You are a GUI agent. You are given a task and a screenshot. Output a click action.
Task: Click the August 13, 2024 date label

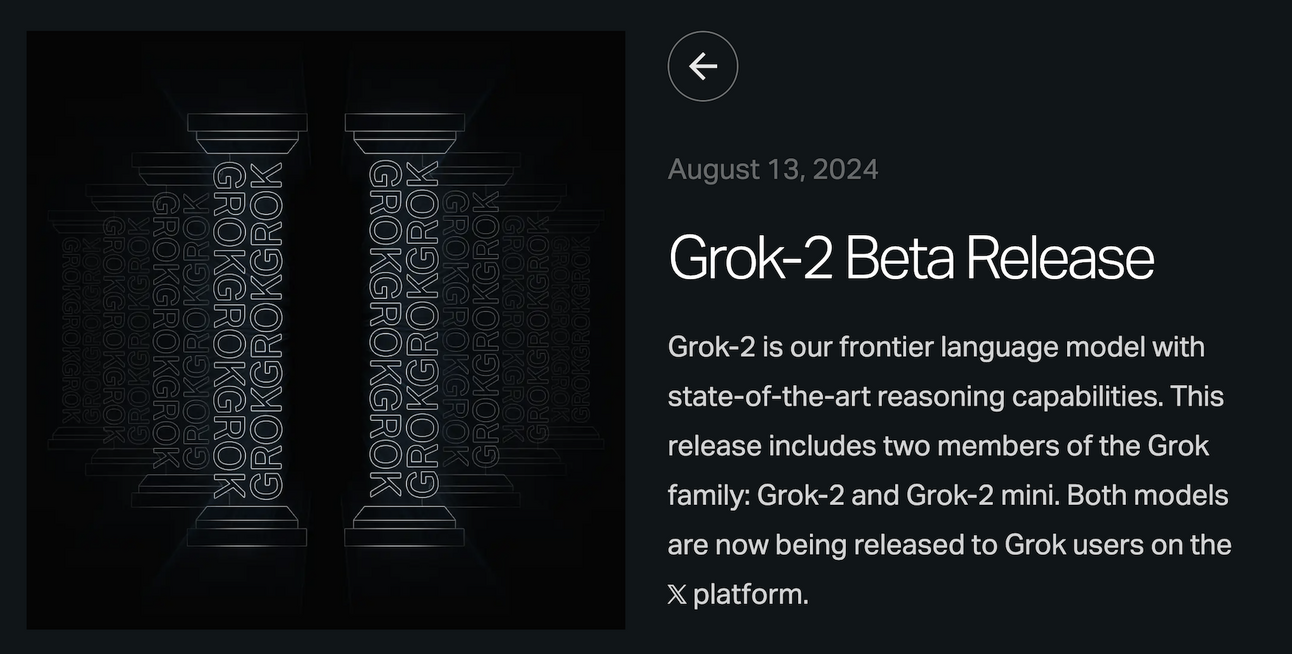coord(772,168)
